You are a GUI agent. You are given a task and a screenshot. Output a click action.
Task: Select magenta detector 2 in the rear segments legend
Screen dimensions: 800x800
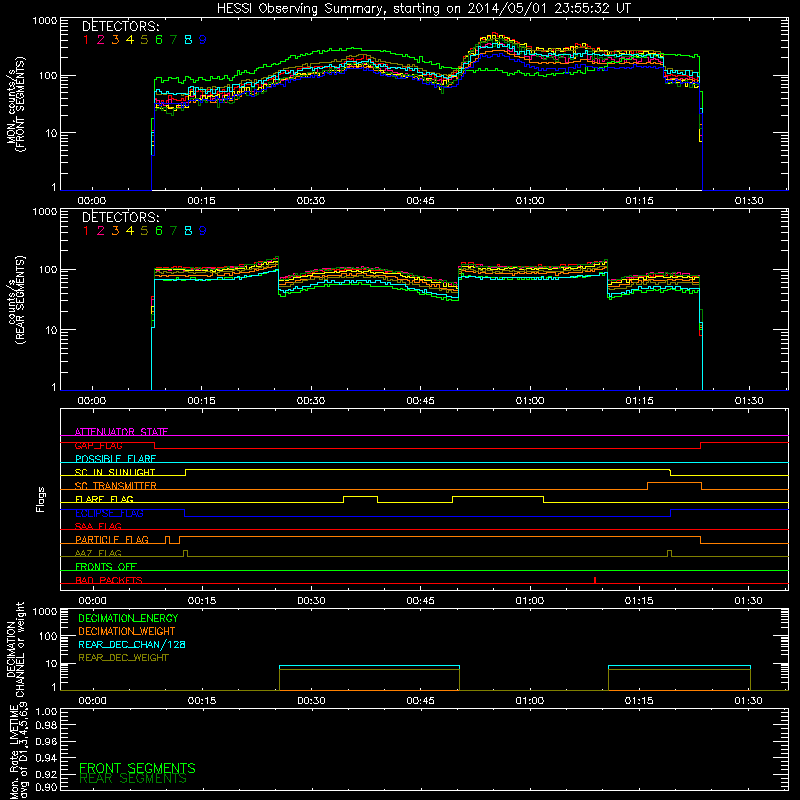pyautogui.click(x=101, y=231)
